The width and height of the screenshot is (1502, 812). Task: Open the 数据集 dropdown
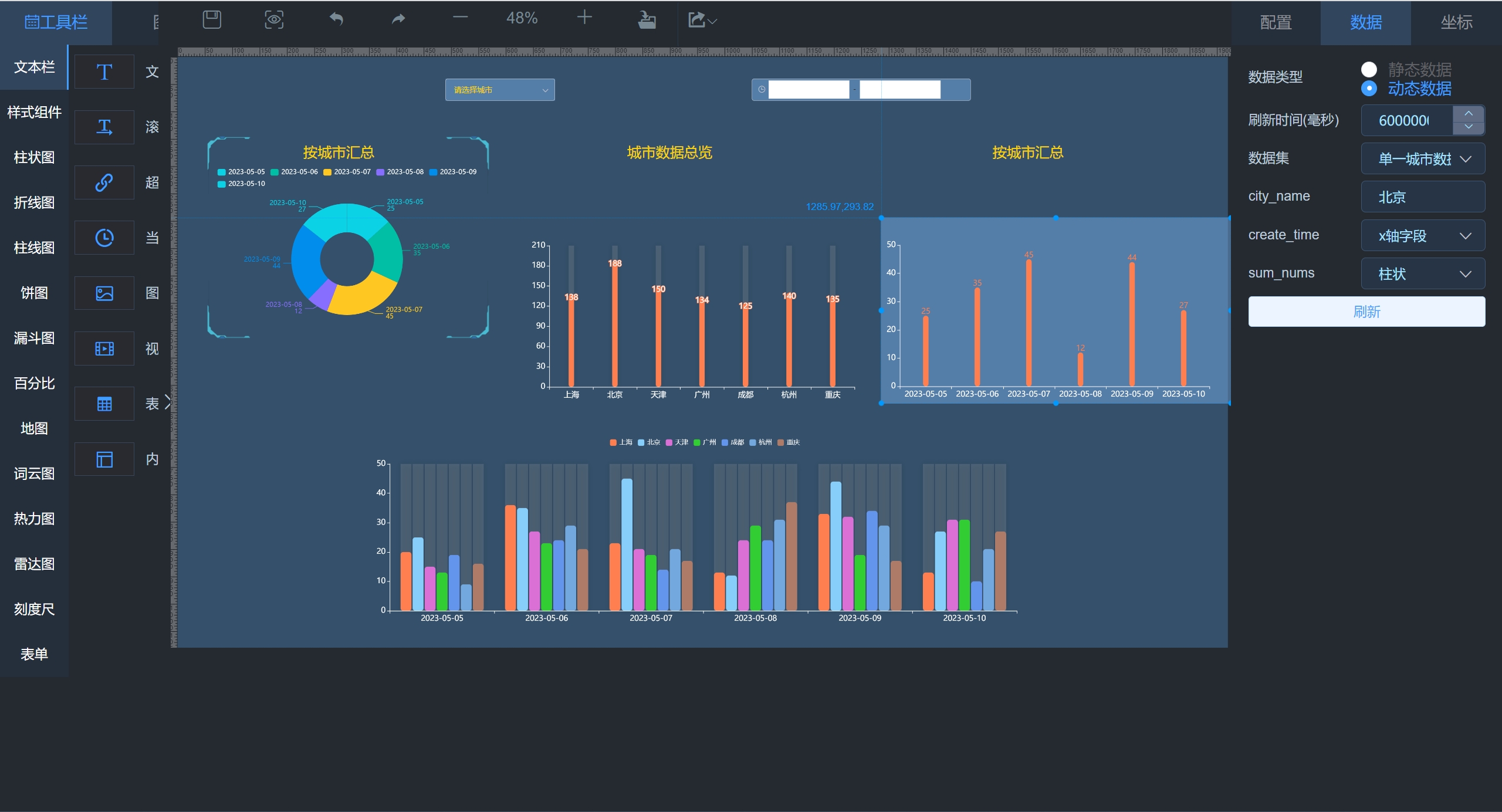coord(1422,159)
